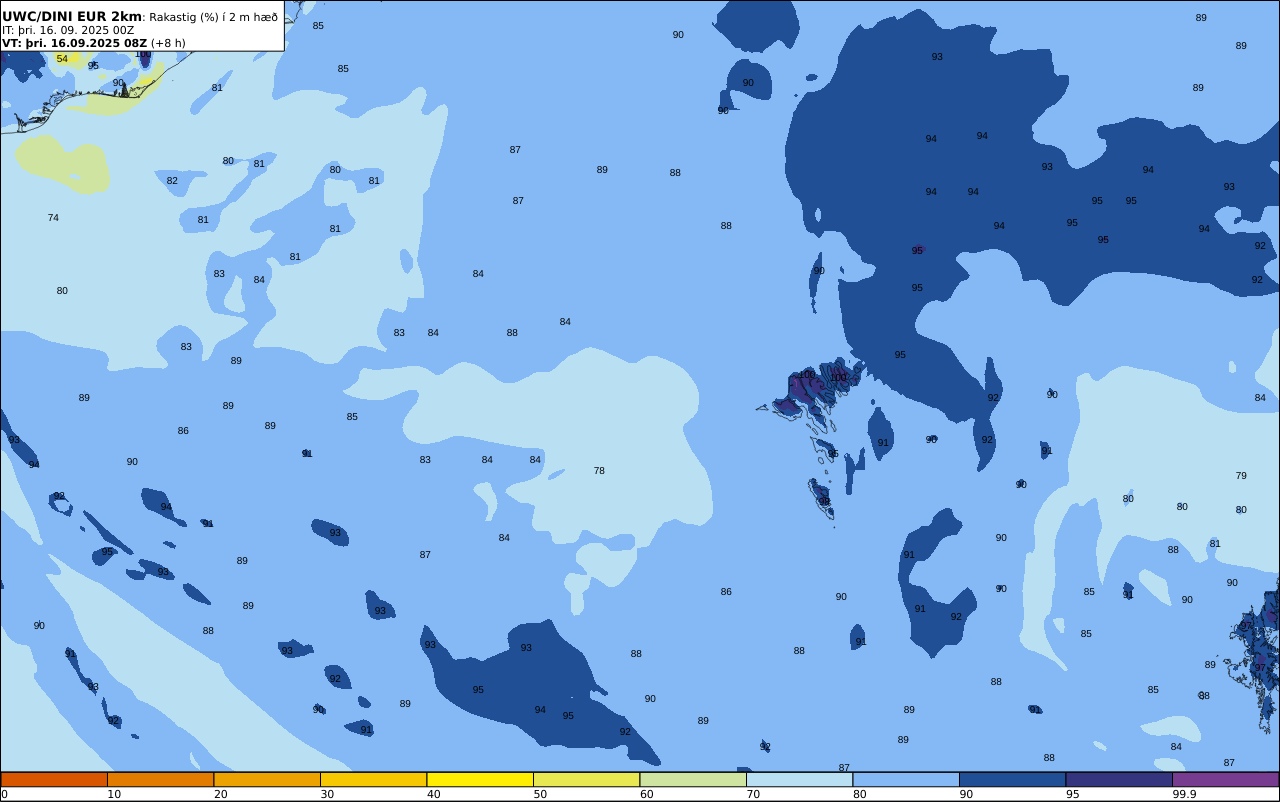This screenshot has height=802, width=1280.
Task: Click the "50" legend tick label
Action: coord(540,794)
